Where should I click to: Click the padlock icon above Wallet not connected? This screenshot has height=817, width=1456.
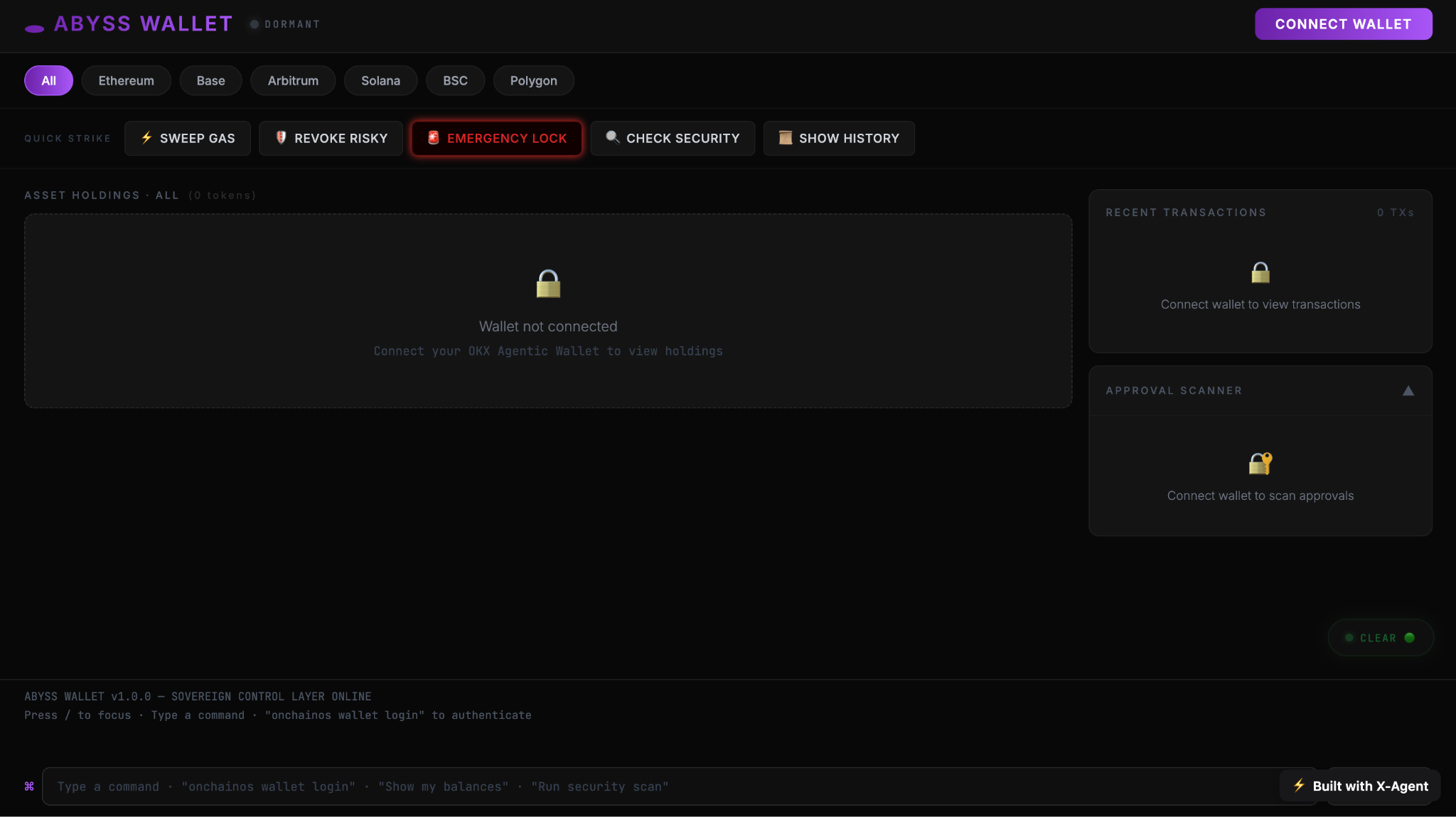click(548, 284)
